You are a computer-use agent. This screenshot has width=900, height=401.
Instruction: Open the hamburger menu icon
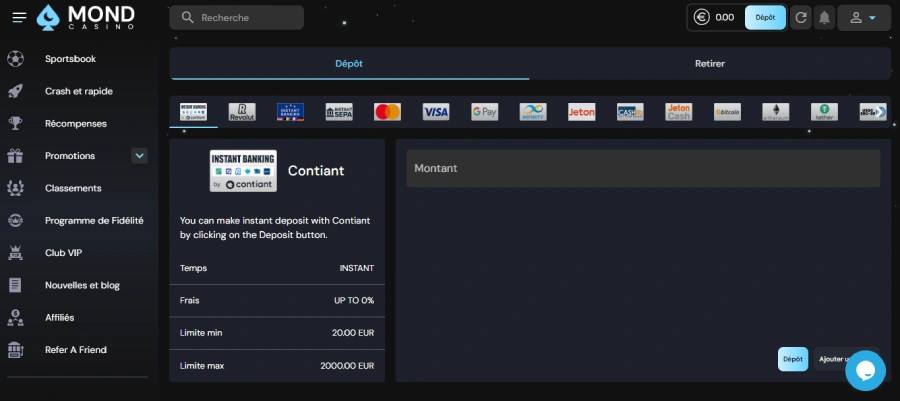[x=19, y=18]
